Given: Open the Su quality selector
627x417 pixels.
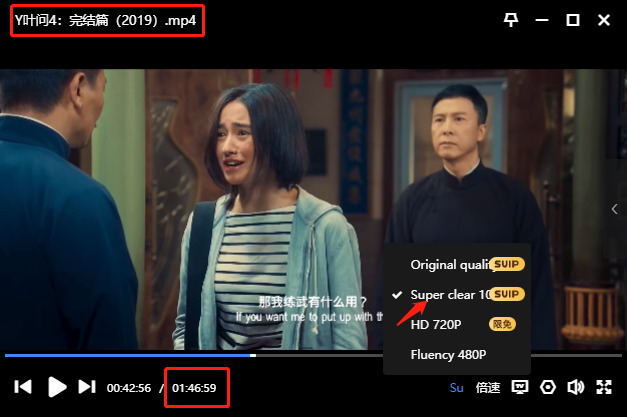Looking at the screenshot, I should (456, 387).
